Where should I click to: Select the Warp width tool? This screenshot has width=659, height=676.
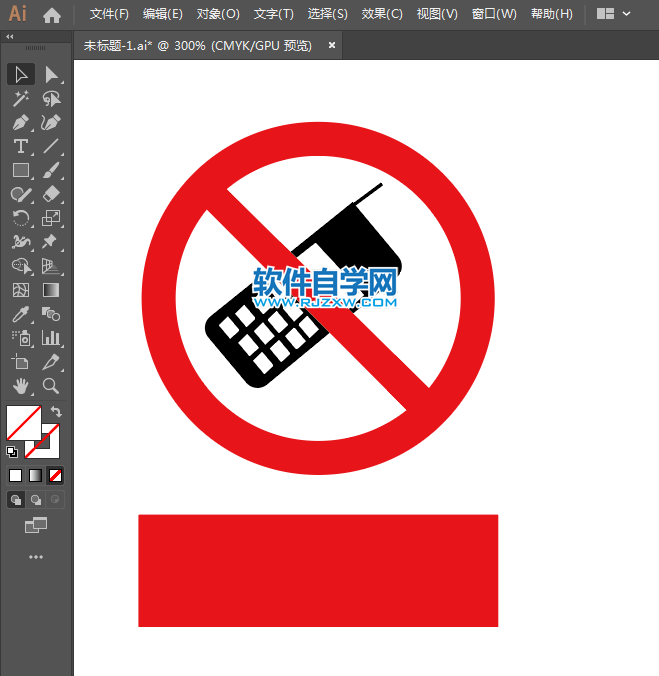[x=21, y=242]
